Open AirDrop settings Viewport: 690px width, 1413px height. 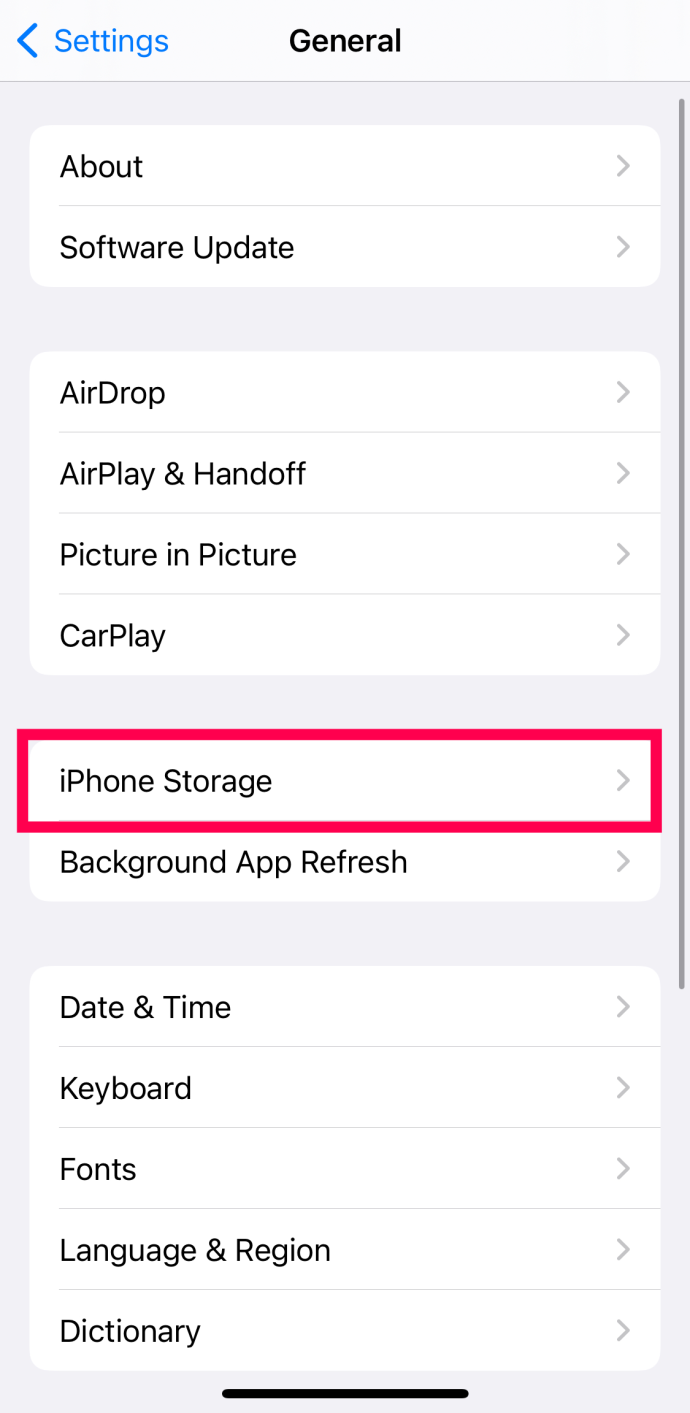(x=345, y=392)
